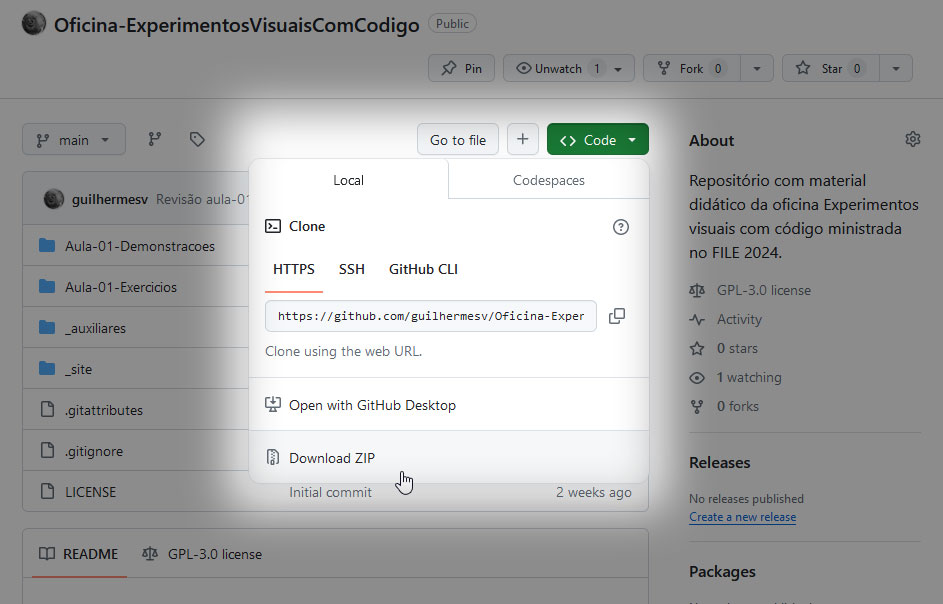
Task: Open the 0 forks link
Action: 737,406
